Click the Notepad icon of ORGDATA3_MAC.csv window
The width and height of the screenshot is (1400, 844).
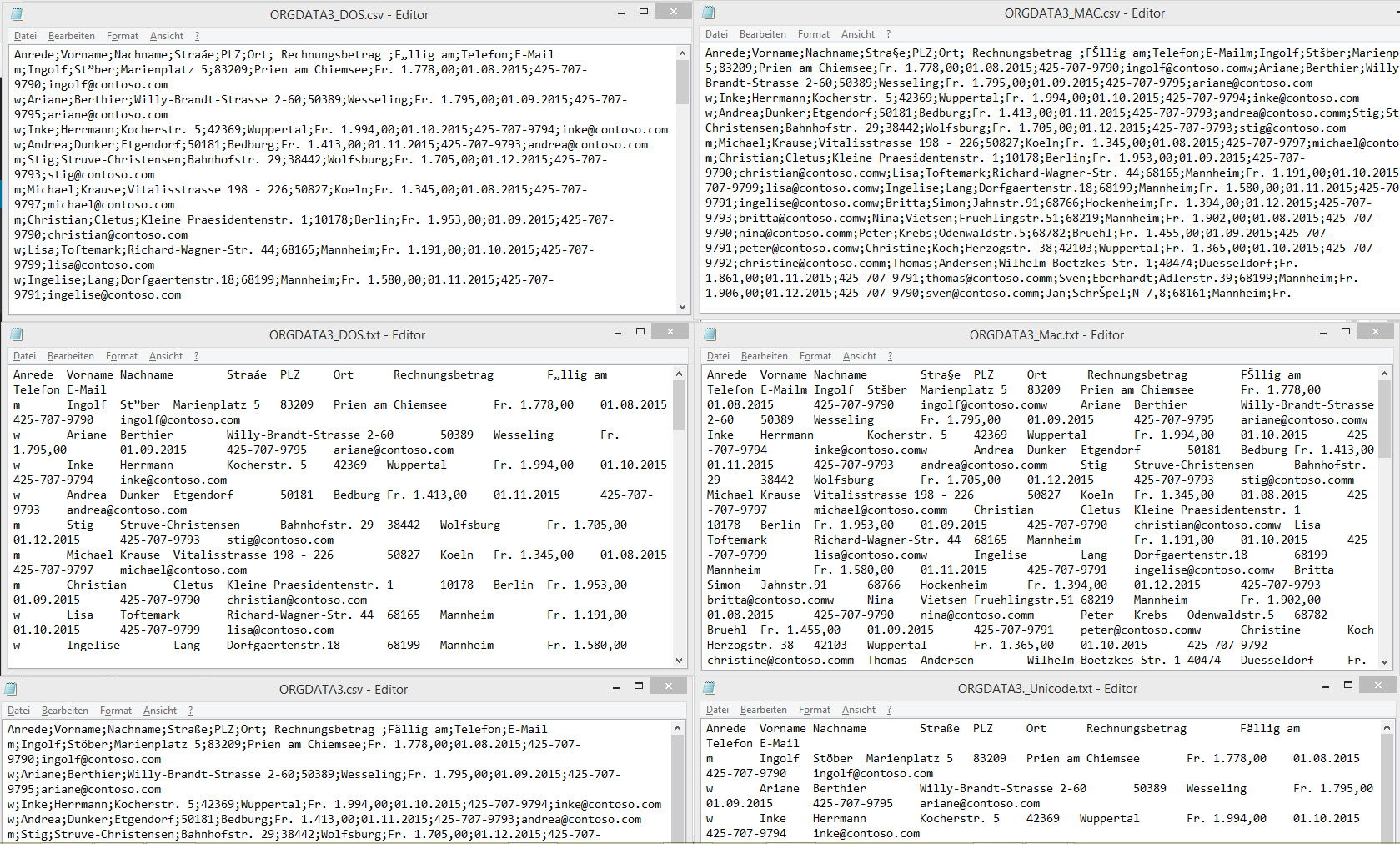point(709,13)
